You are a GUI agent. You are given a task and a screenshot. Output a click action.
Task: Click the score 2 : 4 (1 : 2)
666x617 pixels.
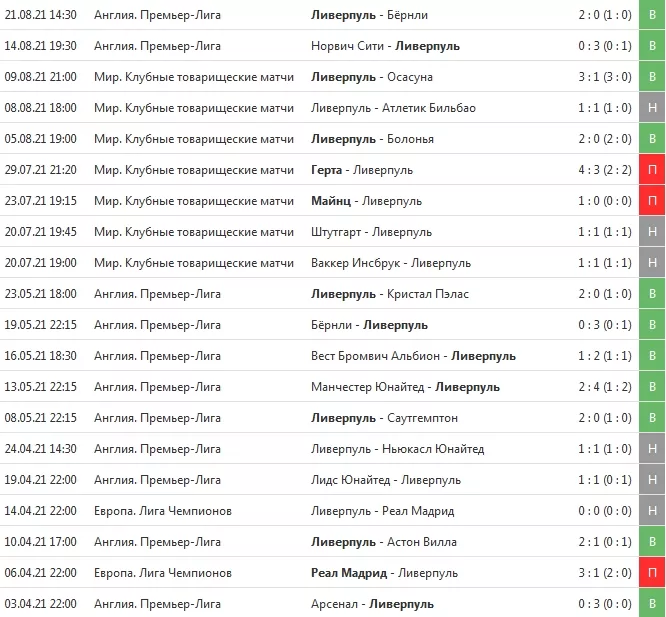[605, 387]
